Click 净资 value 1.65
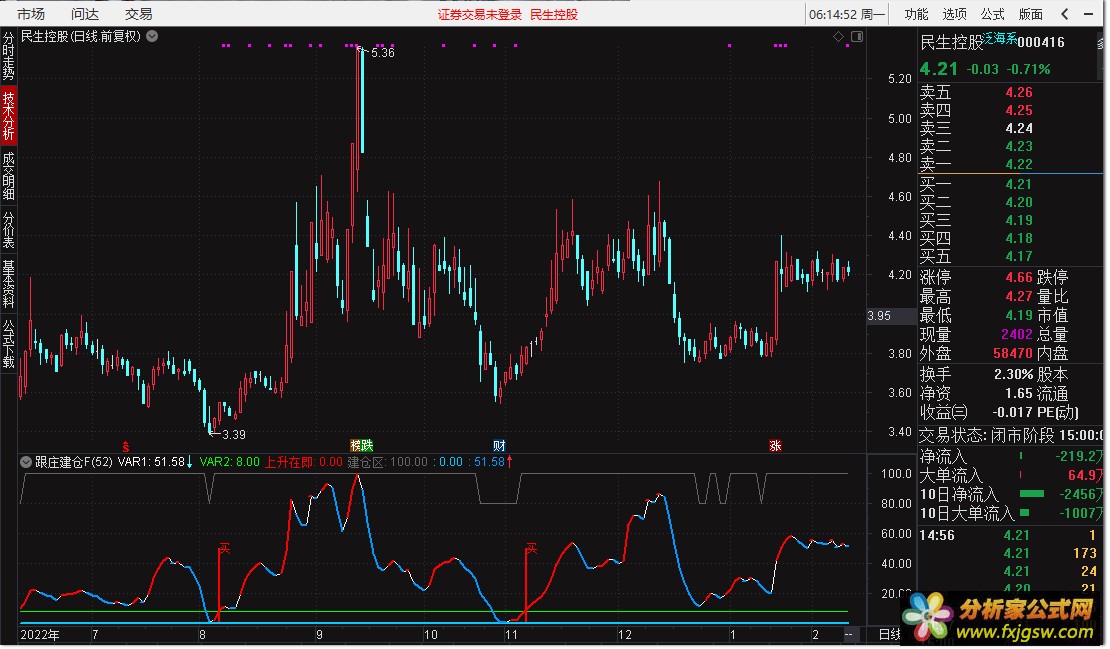This screenshot has width=1110, height=649. tap(1019, 394)
